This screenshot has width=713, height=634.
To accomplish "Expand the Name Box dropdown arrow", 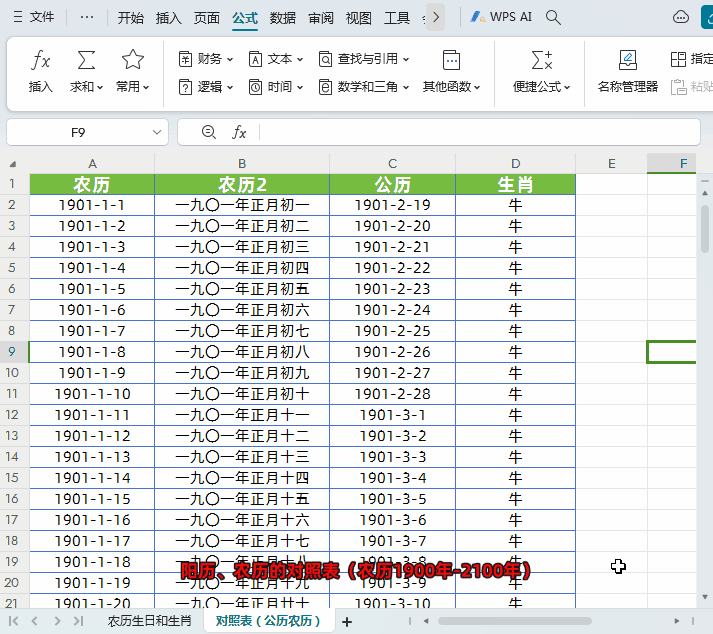I will pos(157,132).
